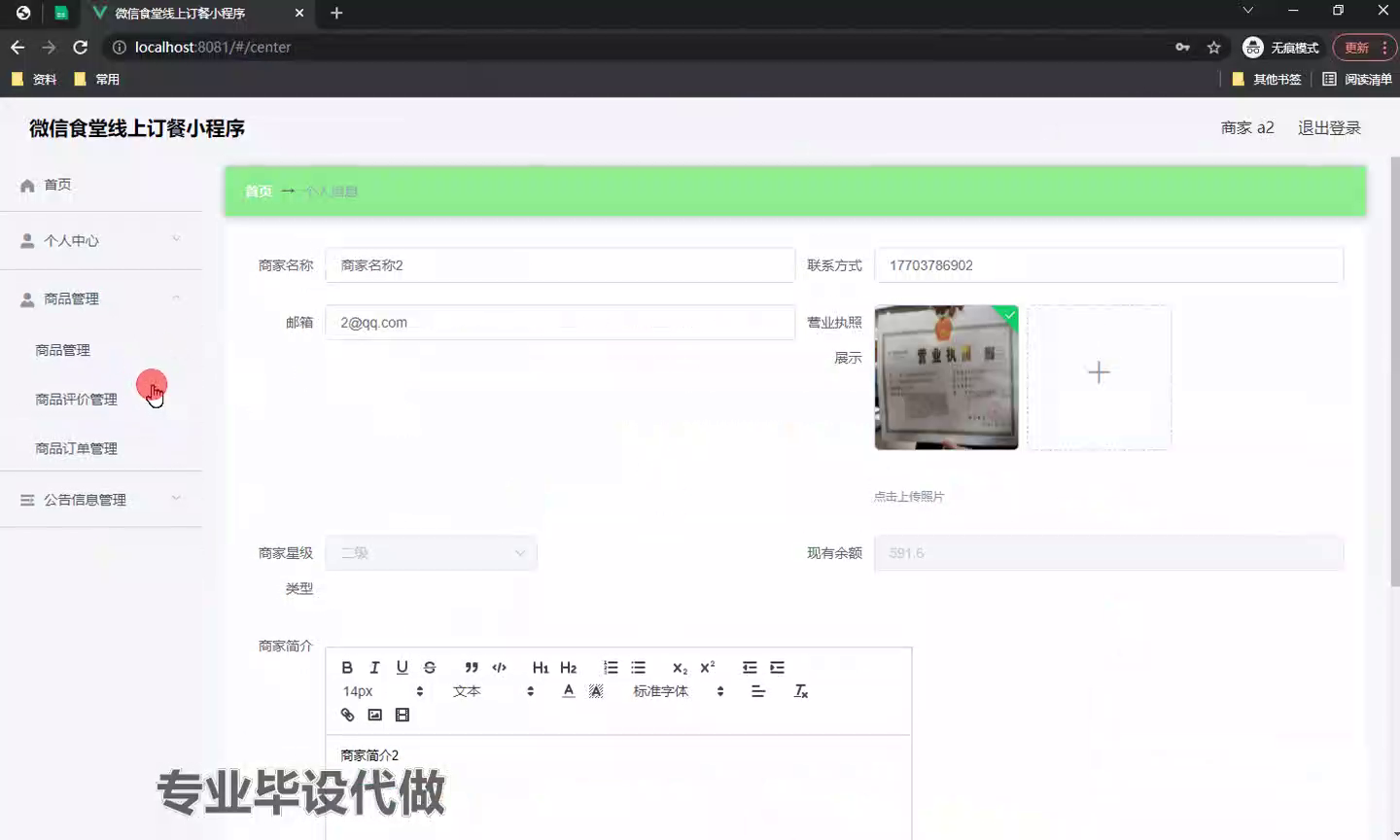1400x840 pixels.
Task: Click the 无痕模式 incognito indicator
Action: [x=1281, y=48]
